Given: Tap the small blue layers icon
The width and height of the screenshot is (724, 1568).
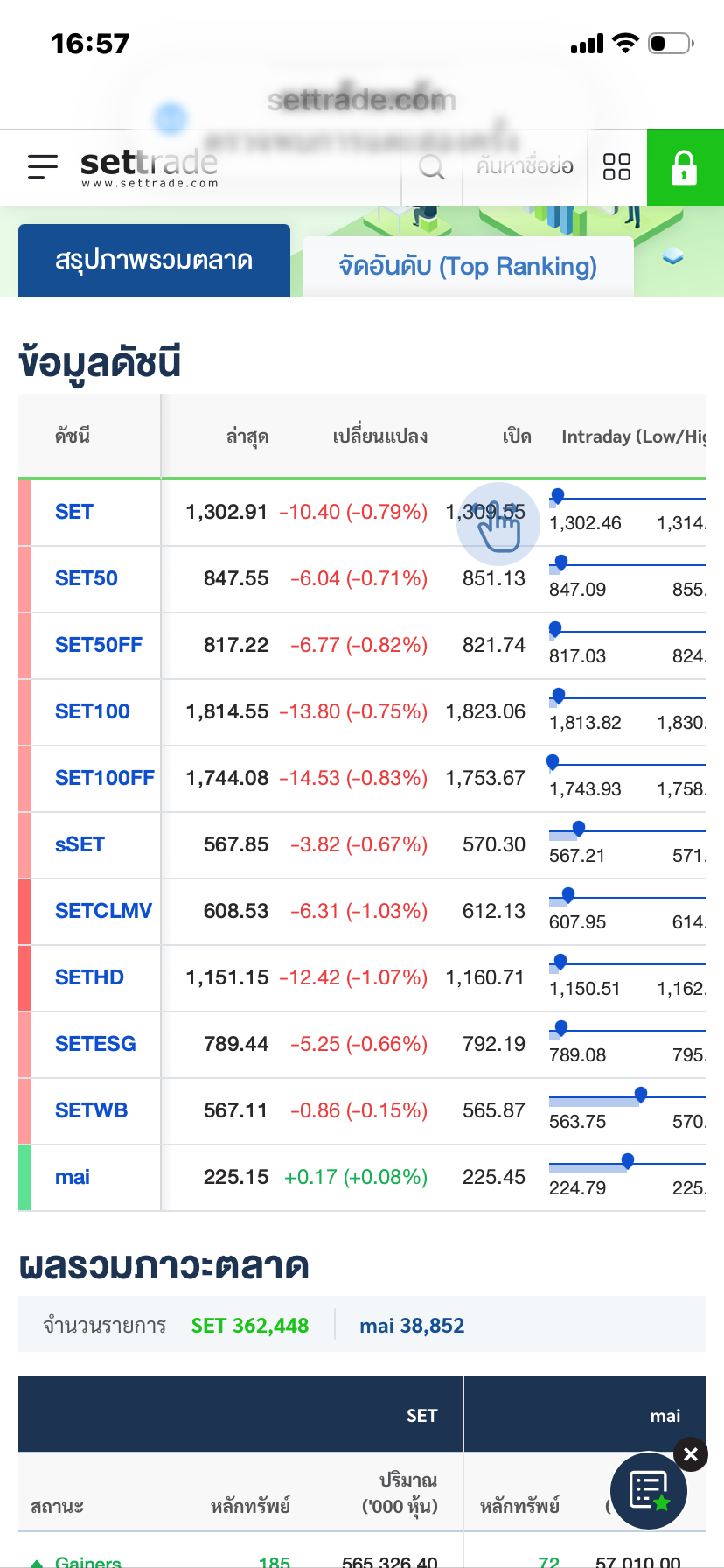Looking at the screenshot, I should 672,255.
